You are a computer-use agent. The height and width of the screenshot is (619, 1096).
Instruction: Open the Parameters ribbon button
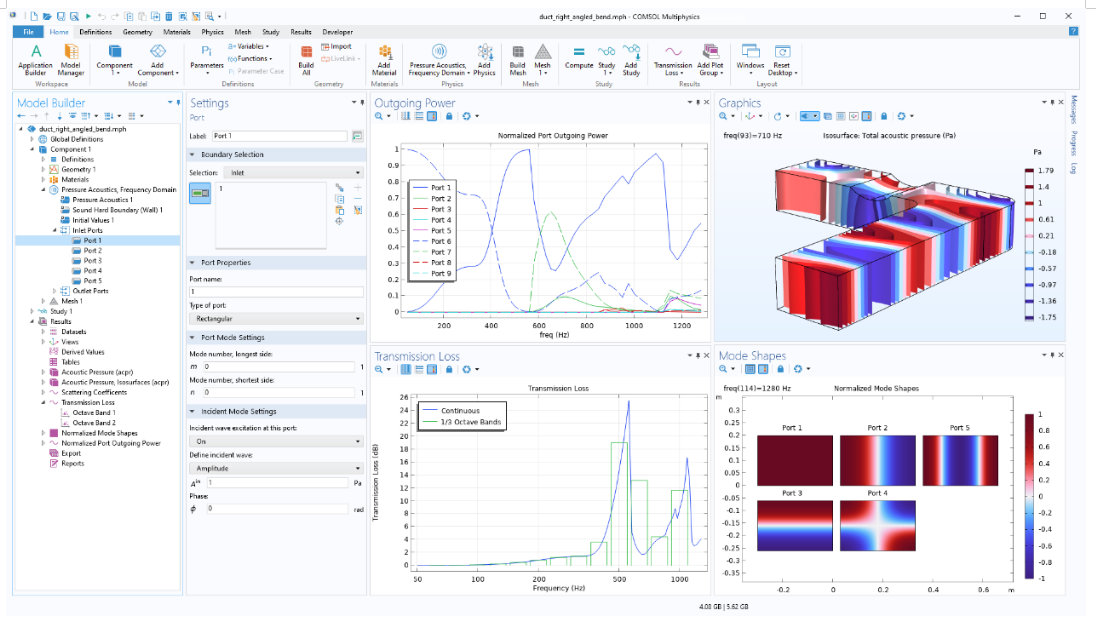(x=207, y=59)
